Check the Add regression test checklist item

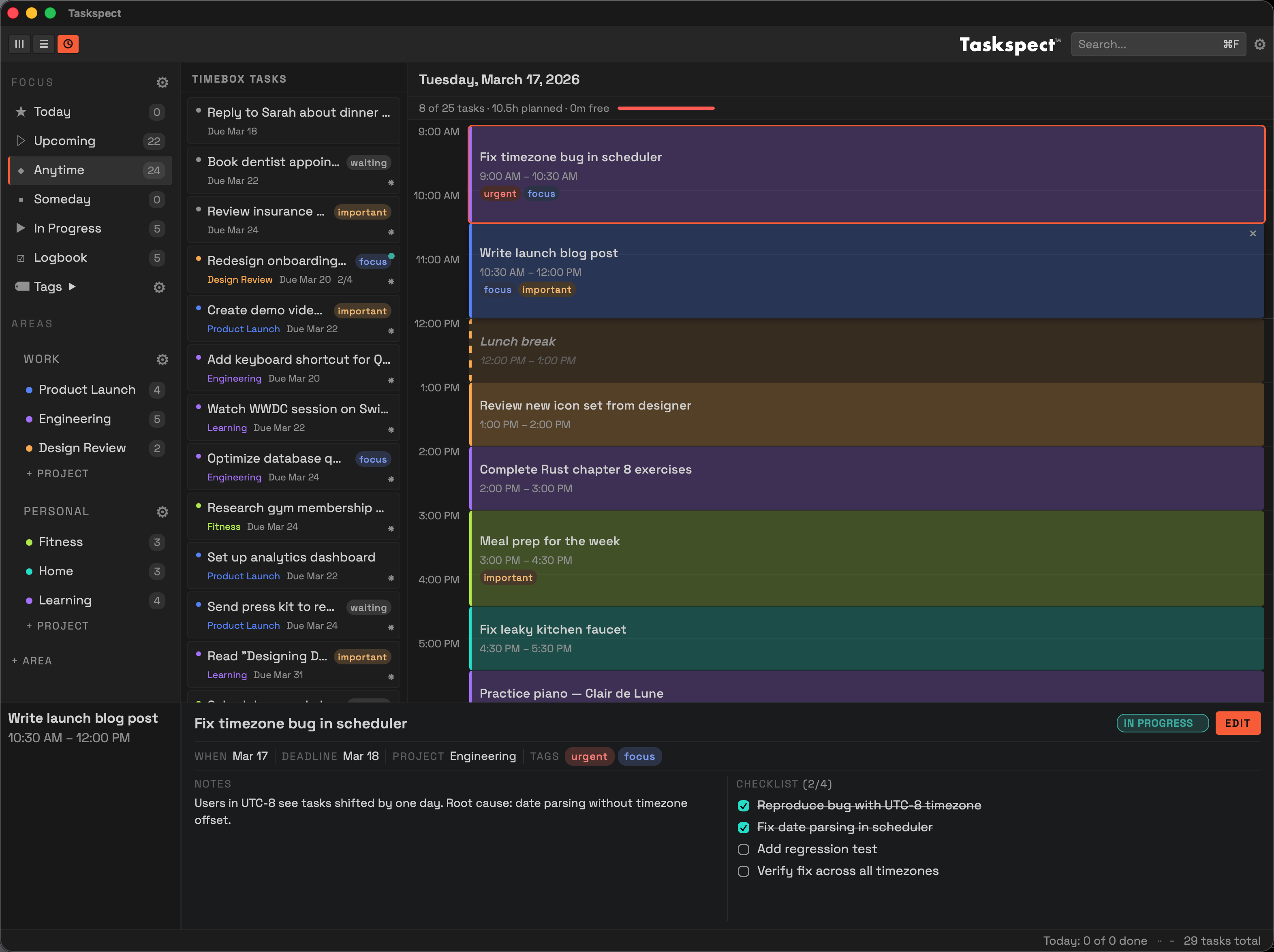[x=743, y=850]
